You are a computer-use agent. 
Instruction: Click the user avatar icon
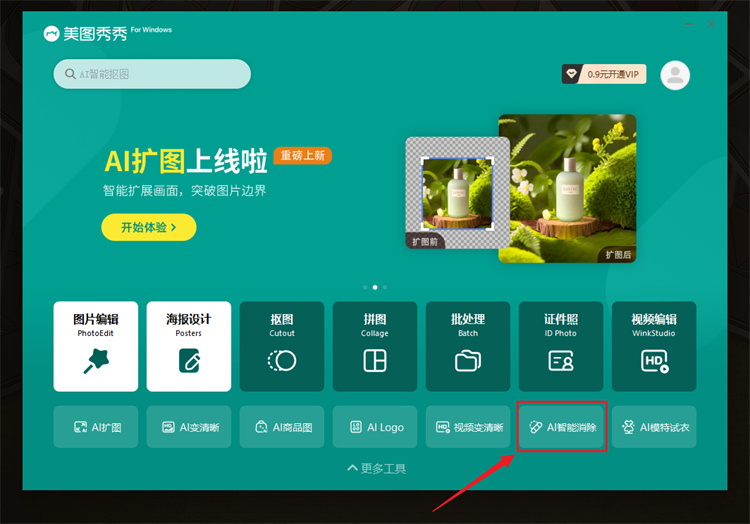676,74
